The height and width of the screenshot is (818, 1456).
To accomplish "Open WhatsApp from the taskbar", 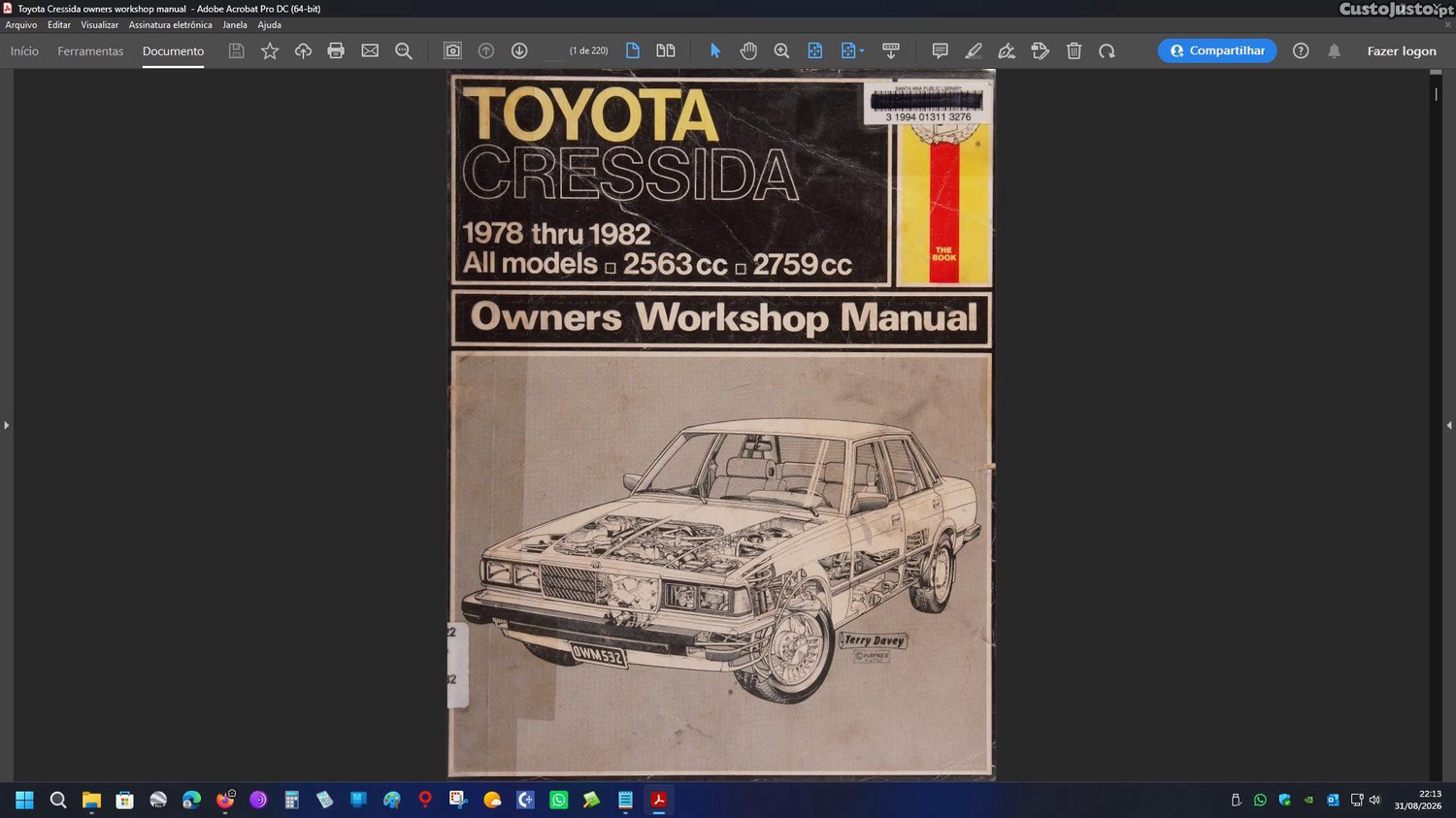I will click(x=559, y=800).
